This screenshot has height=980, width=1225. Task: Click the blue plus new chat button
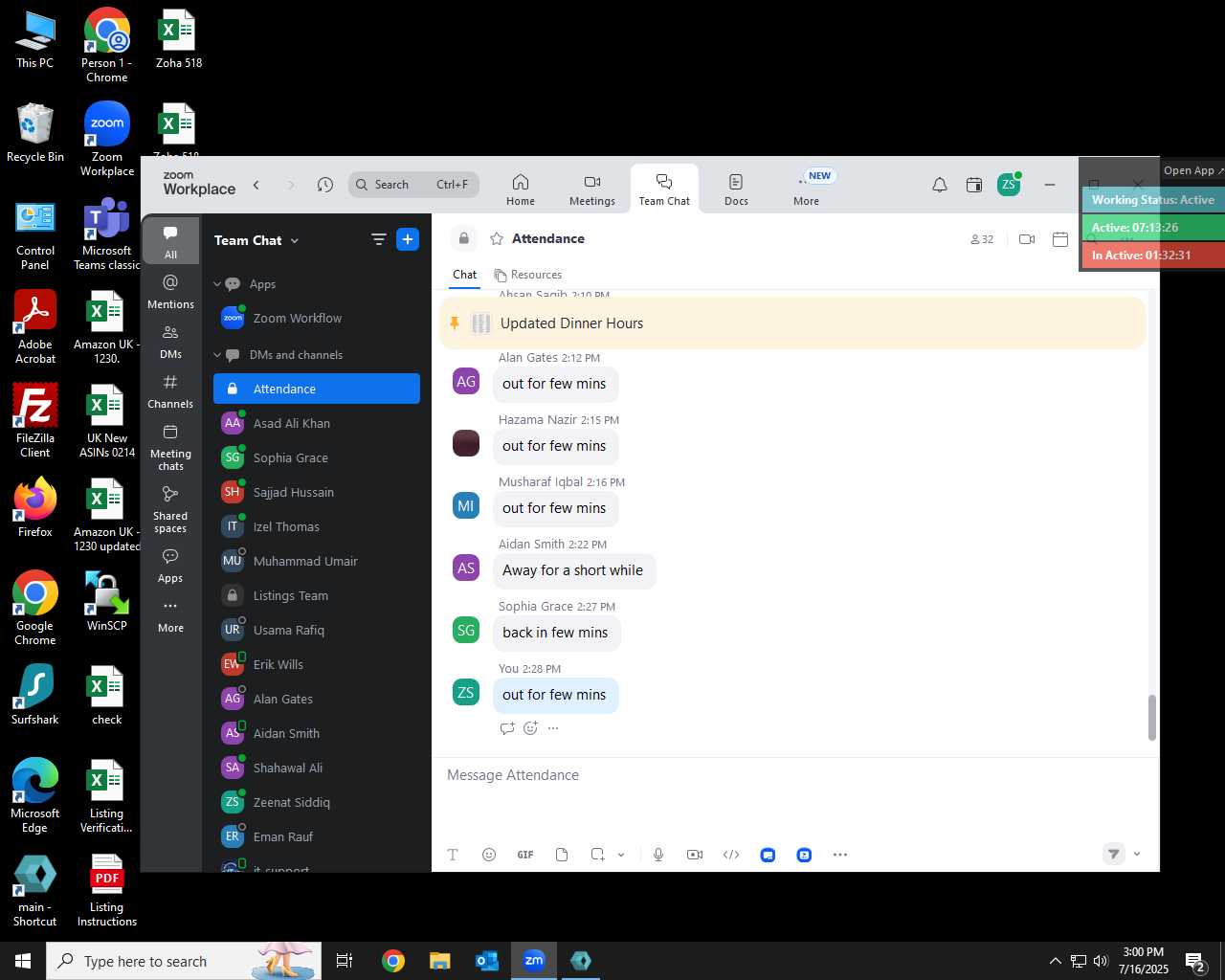click(x=408, y=239)
